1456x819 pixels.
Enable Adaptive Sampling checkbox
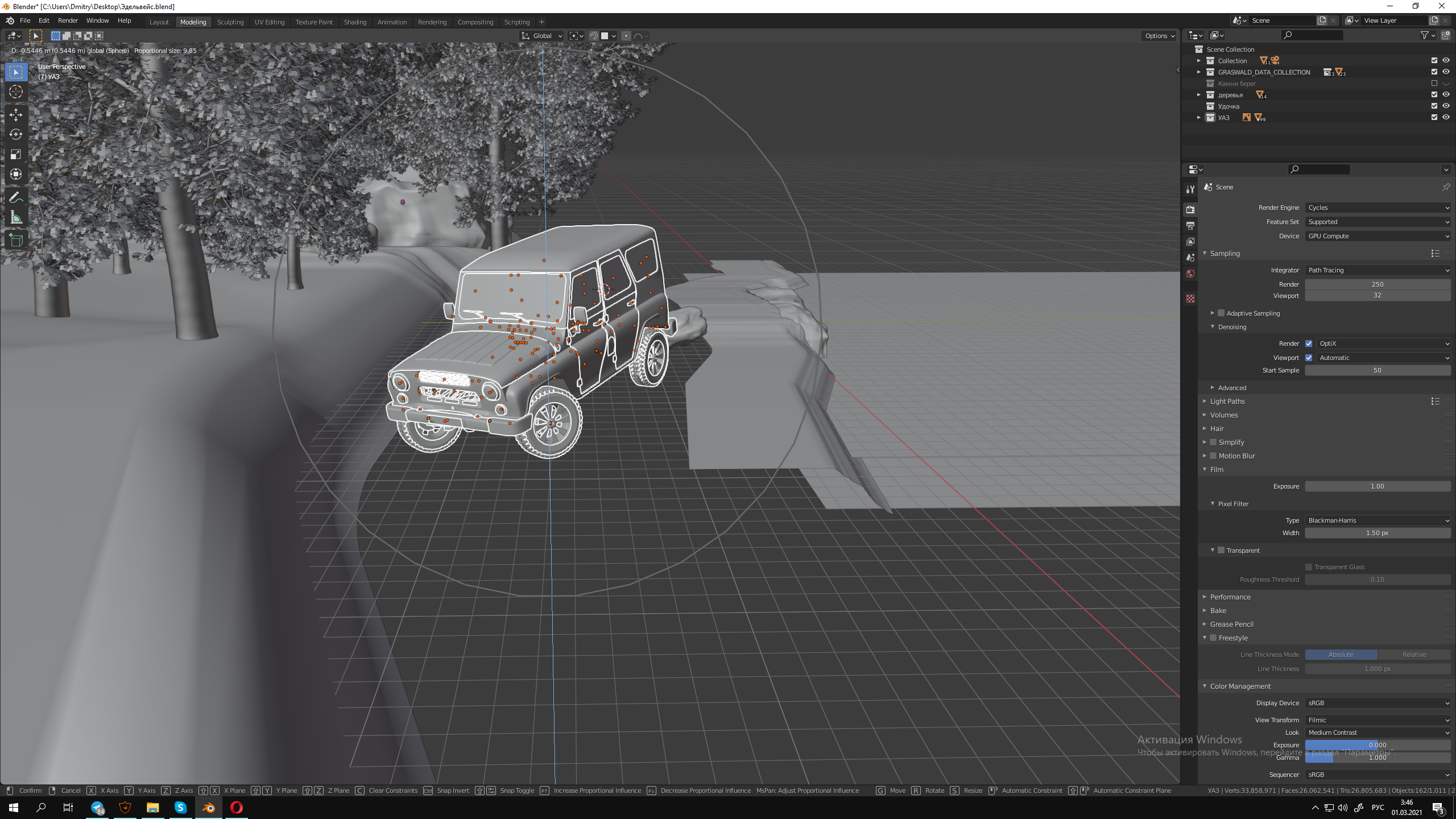(1221, 313)
